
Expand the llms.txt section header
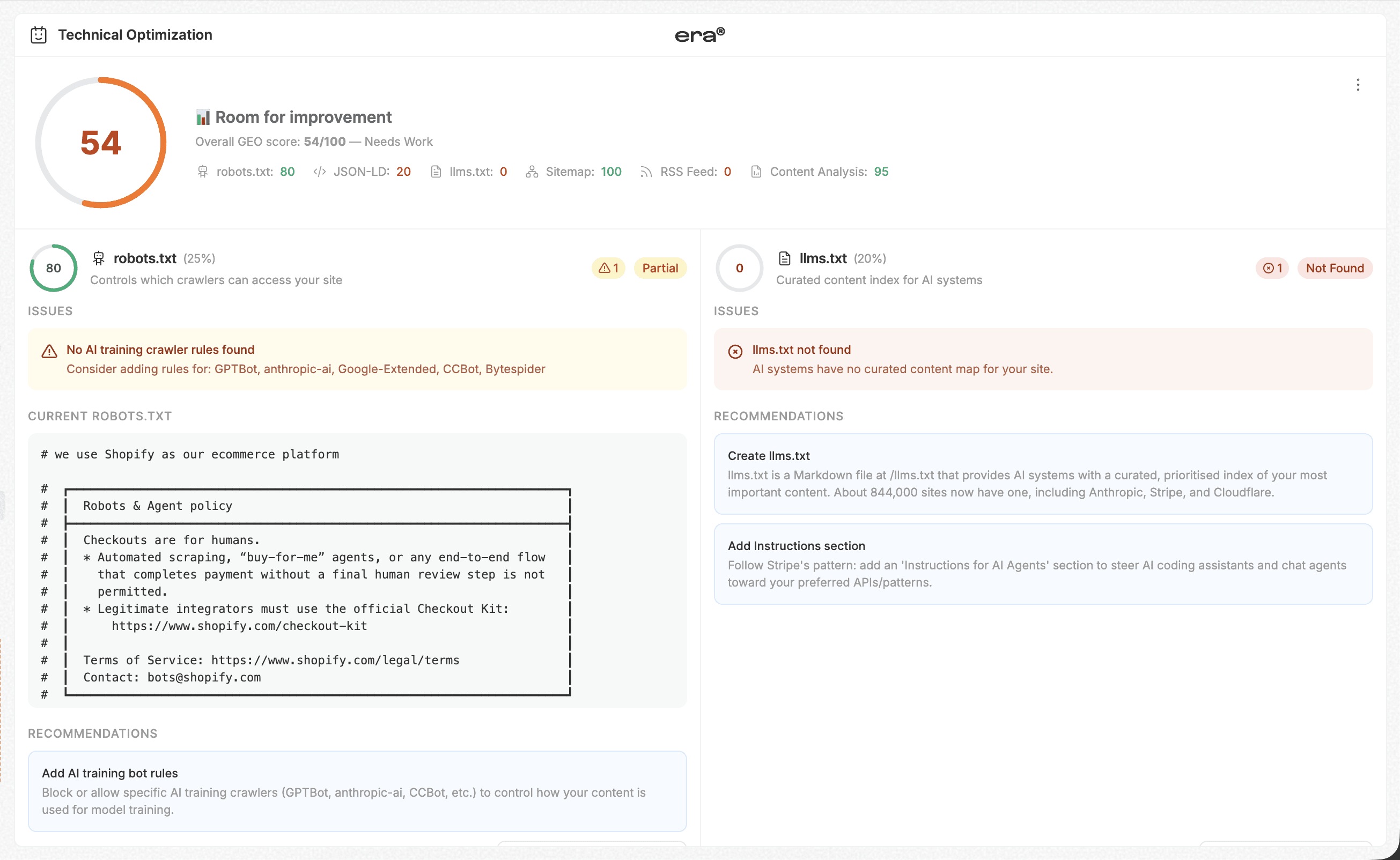pos(823,258)
